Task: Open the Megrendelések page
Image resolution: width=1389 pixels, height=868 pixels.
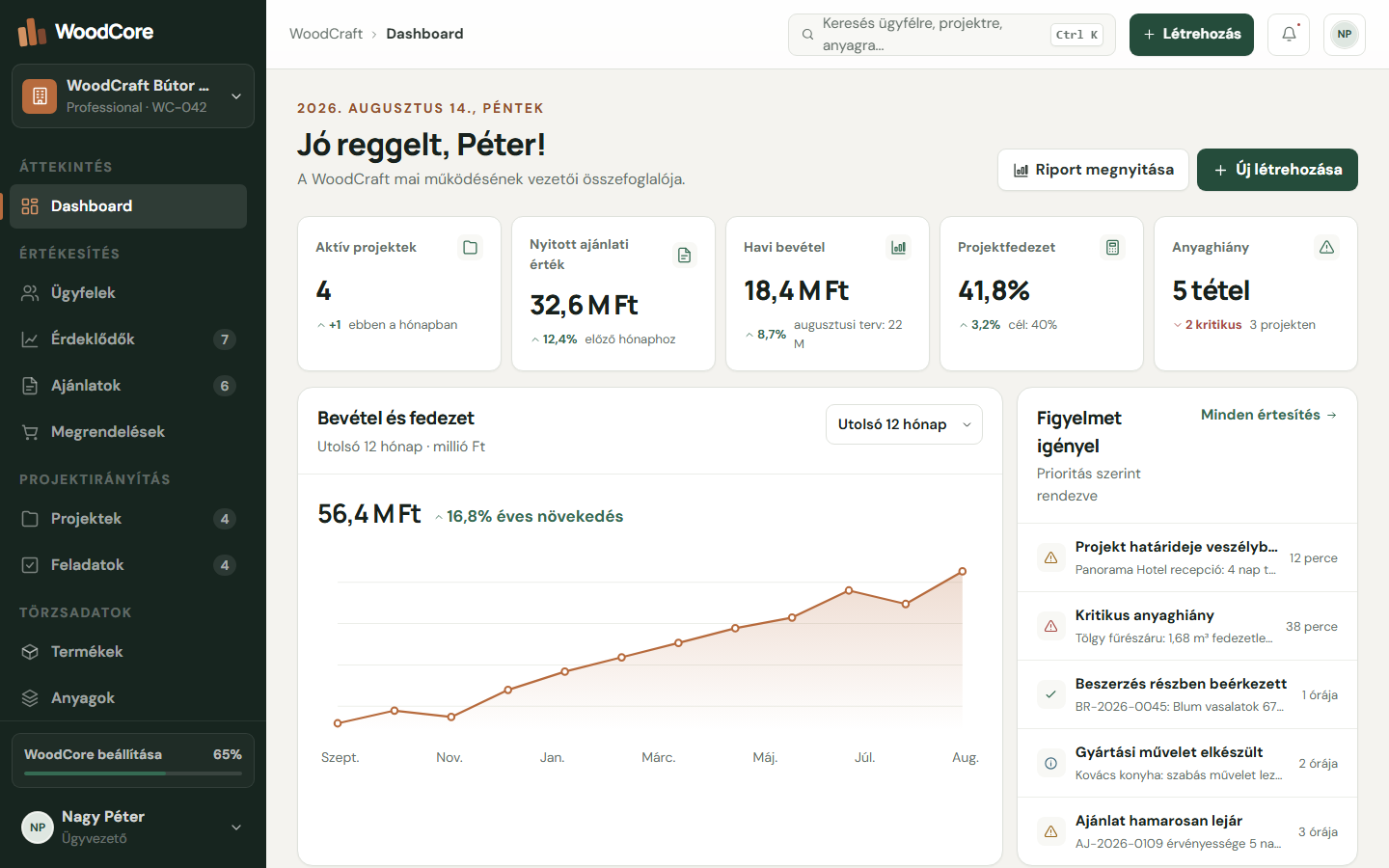Action: pos(128,432)
